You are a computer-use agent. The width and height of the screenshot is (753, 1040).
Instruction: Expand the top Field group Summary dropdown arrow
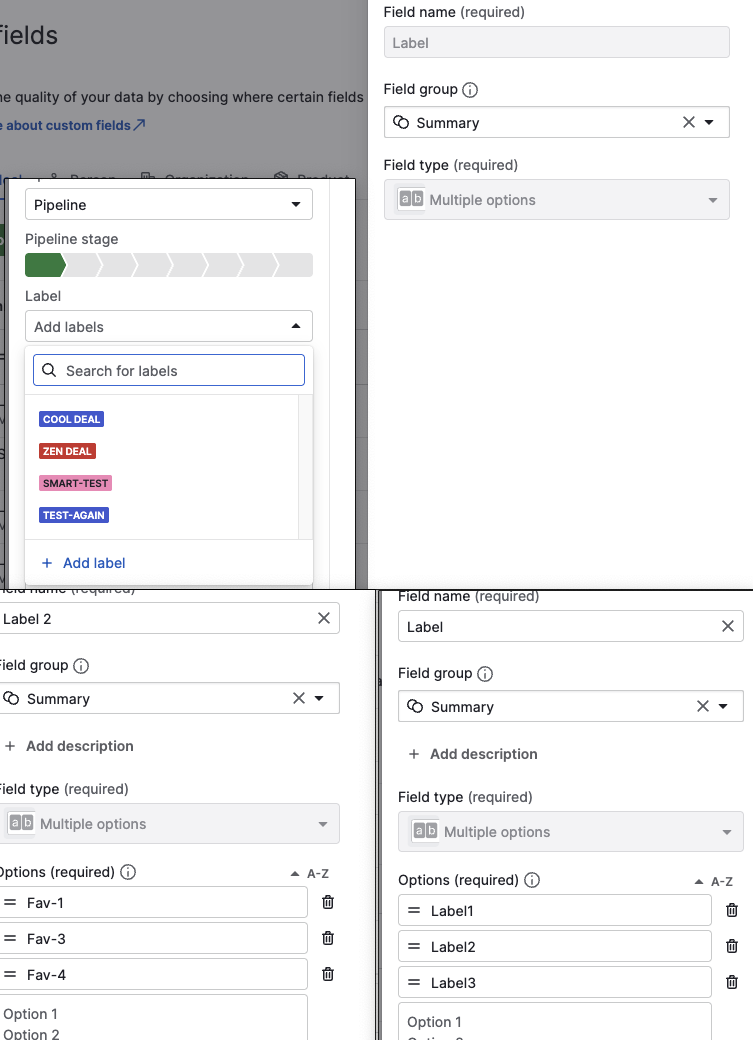[x=709, y=122]
